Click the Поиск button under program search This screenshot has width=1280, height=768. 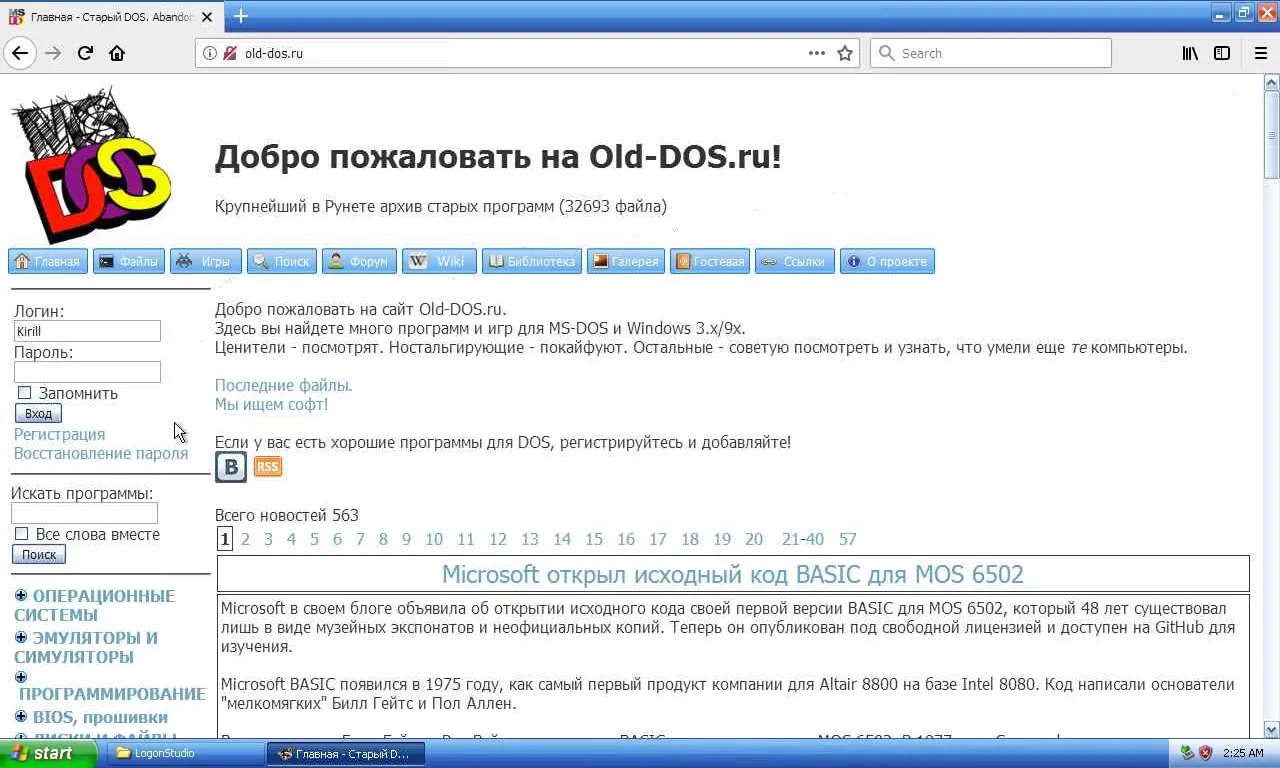(x=39, y=554)
